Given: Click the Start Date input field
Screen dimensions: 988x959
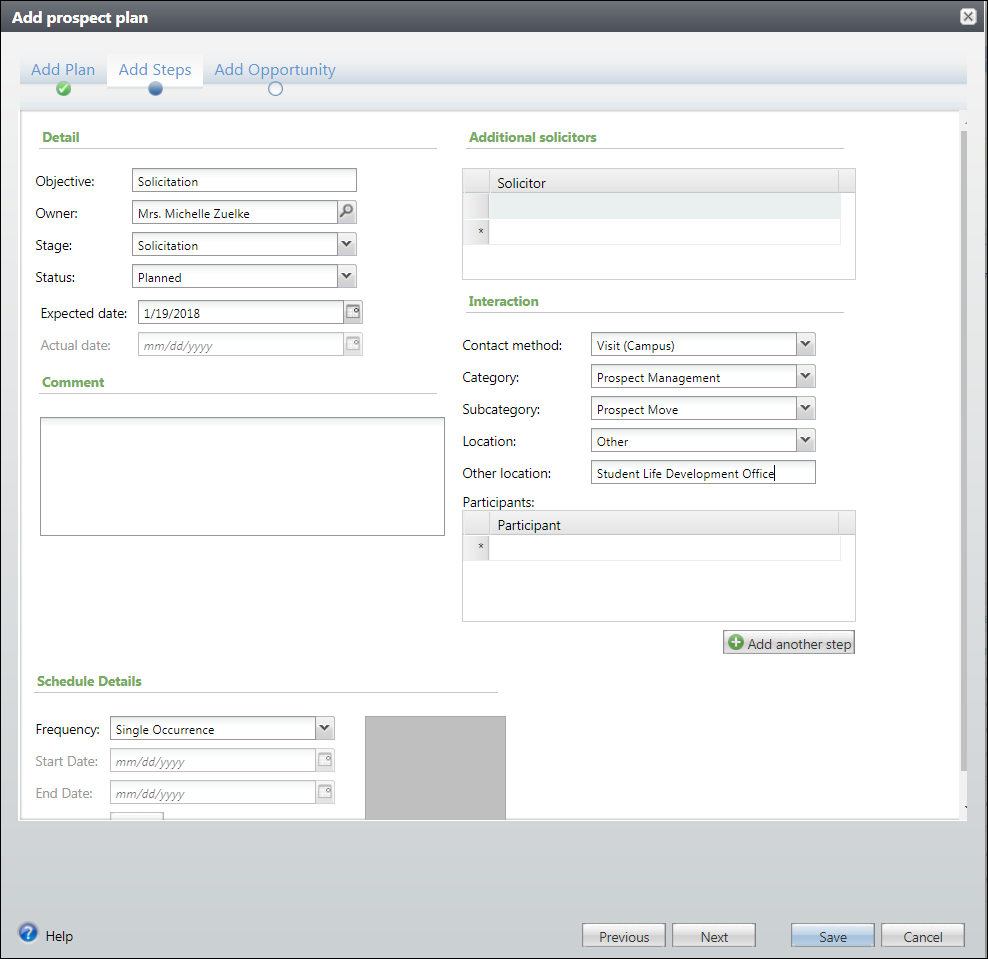Looking at the screenshot, I should point(213,761).
